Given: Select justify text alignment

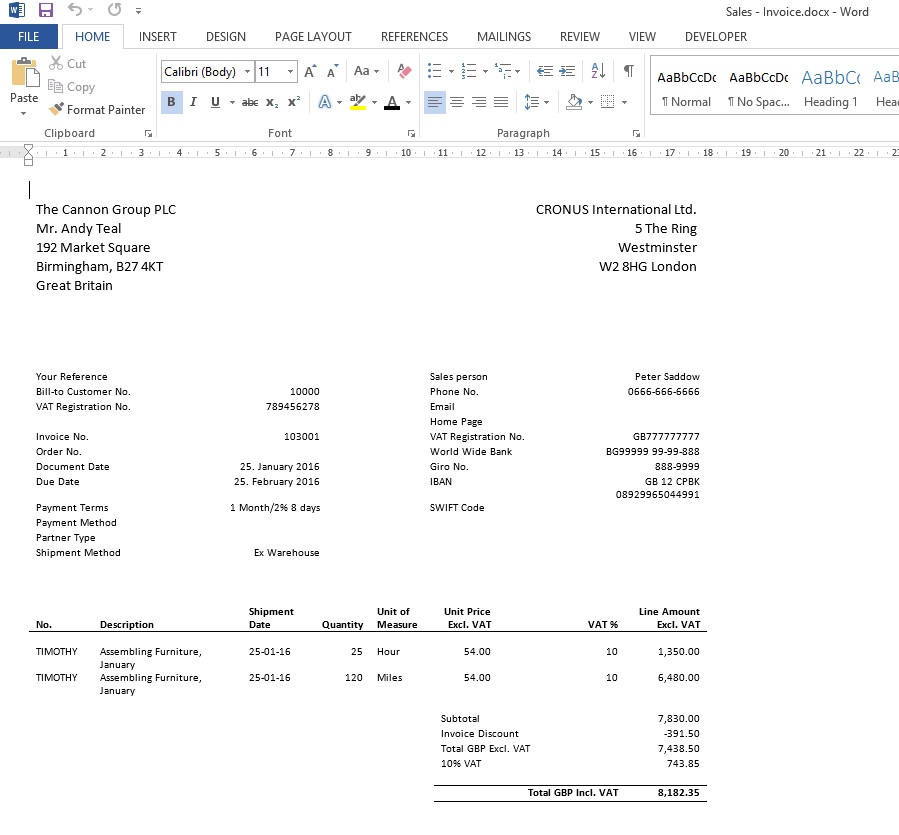Looking at the screenshot, I should click(x=500, y=101).
